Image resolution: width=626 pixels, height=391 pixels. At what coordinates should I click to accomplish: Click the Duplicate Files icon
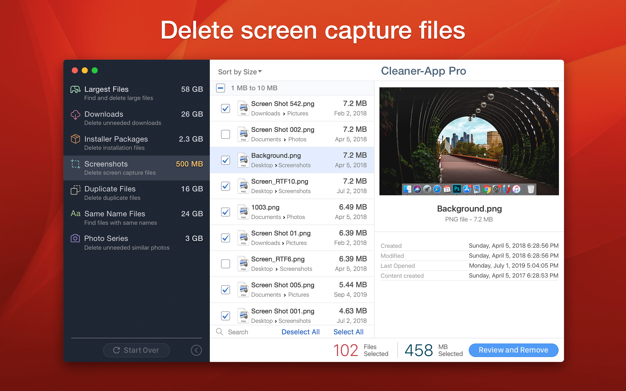(x=75, y=190)
